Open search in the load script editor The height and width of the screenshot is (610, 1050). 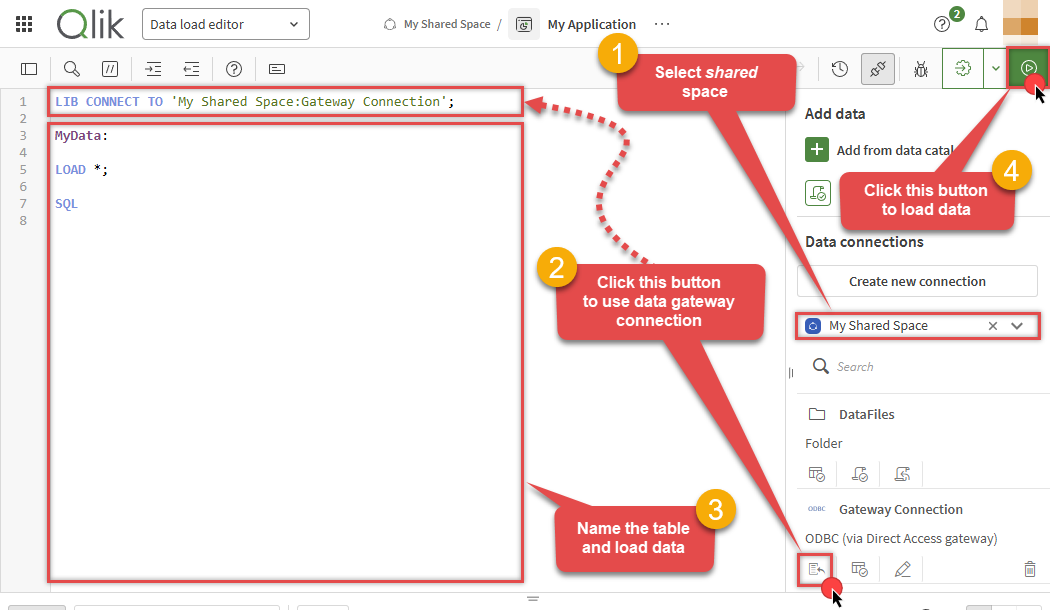pyautogui.click(x=70, y=69)
